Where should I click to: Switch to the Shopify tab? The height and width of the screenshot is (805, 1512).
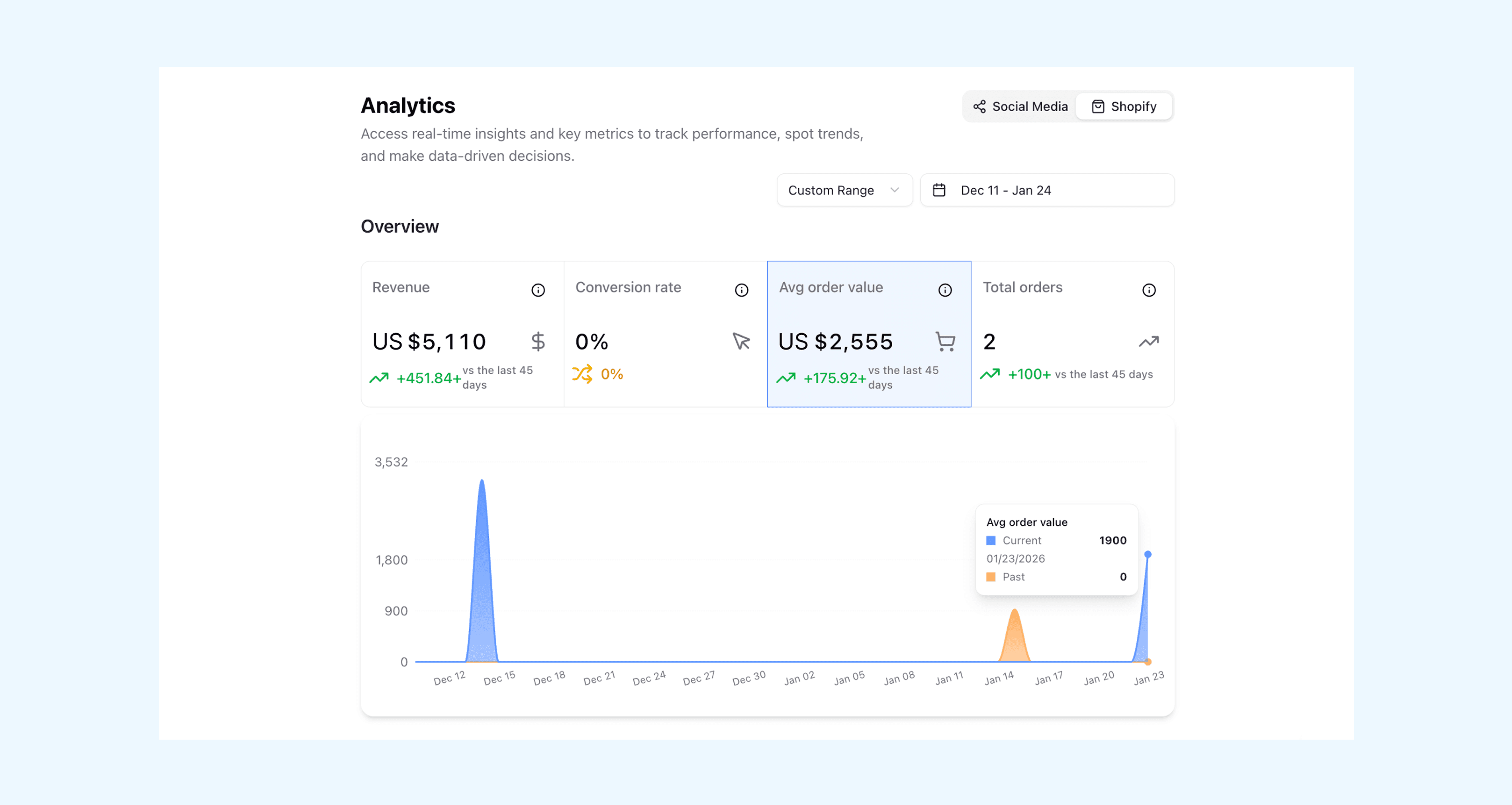tap(1123, 106)
